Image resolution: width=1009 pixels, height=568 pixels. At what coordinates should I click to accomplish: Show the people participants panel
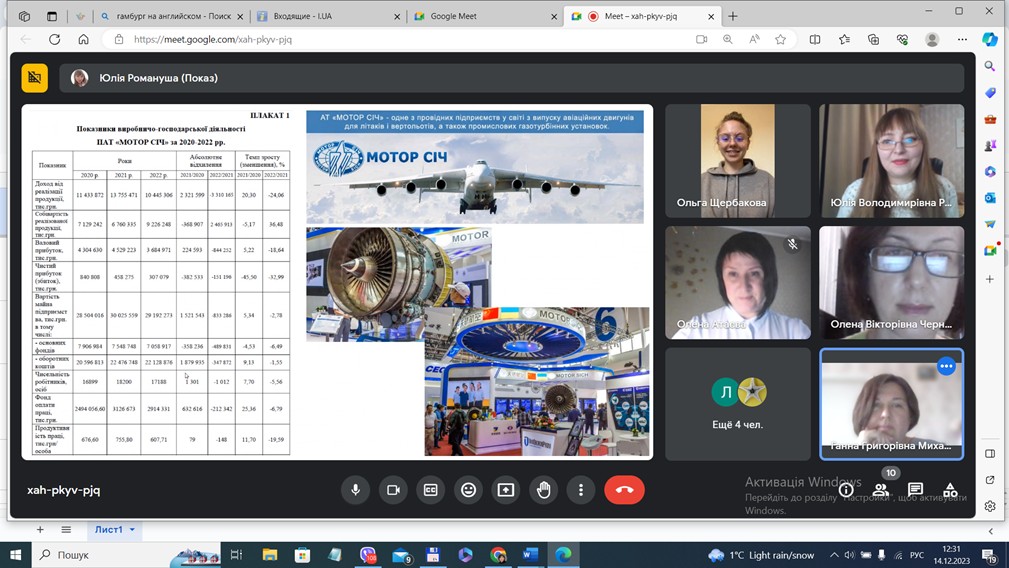pos(880,490)
